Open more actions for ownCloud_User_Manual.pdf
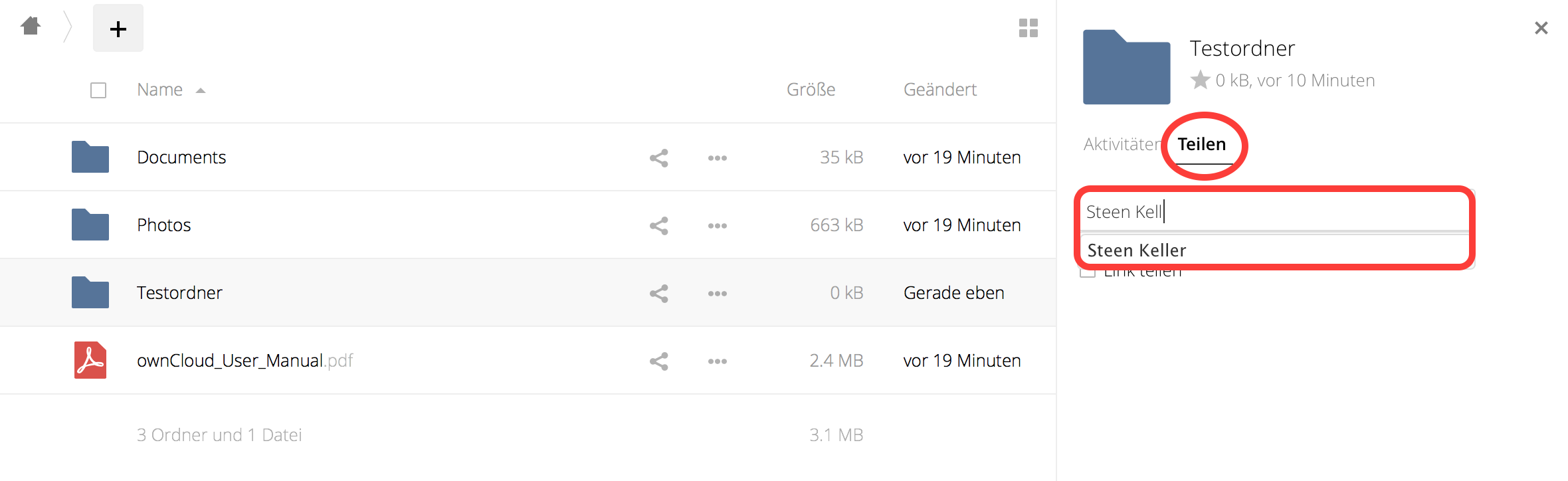Image resolution: width=1568 pixels, height=481 pixels. click(x=717, y=361)
